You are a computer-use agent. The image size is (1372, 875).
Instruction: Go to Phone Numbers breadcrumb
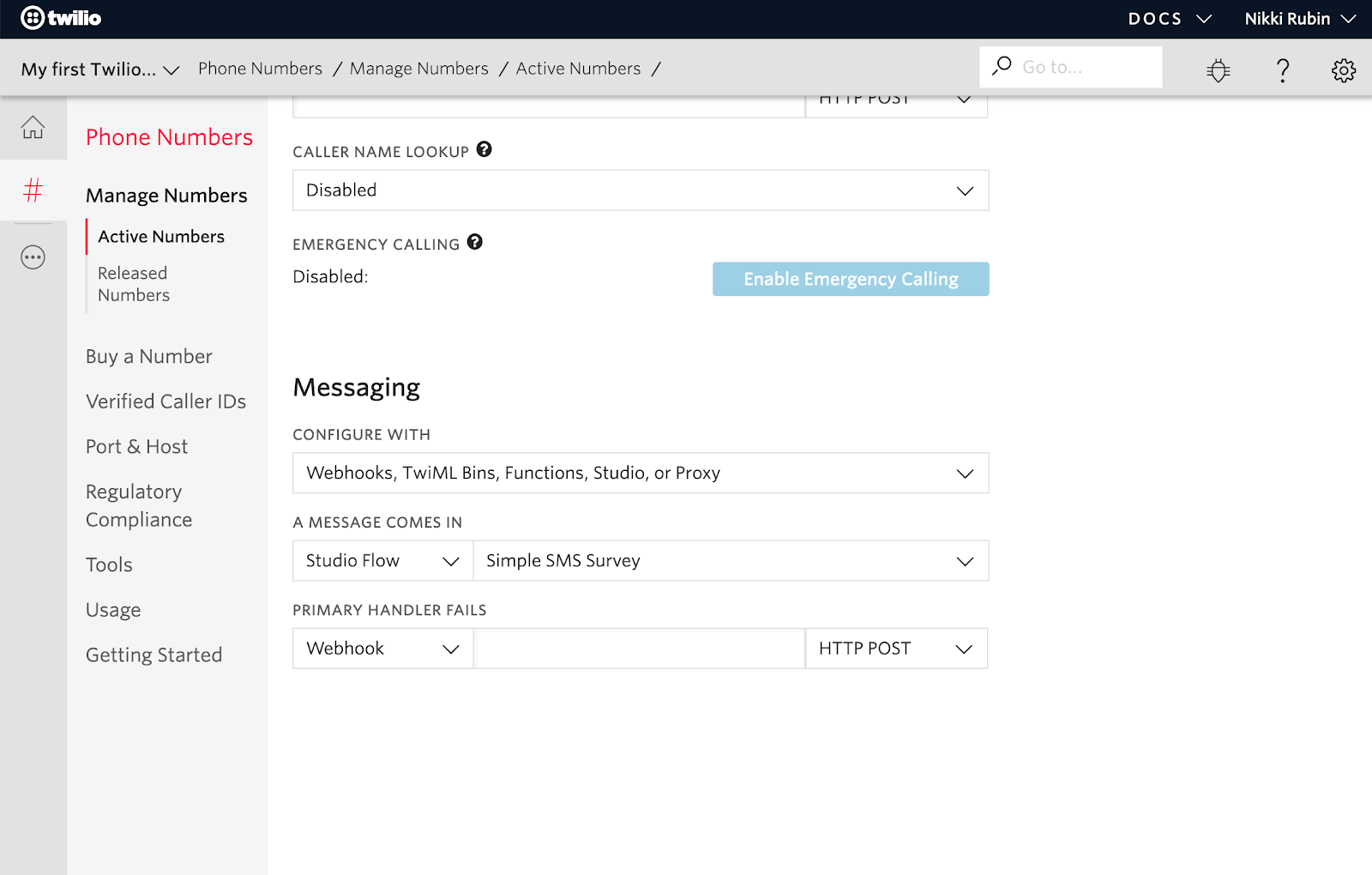[x=260, y=69]
